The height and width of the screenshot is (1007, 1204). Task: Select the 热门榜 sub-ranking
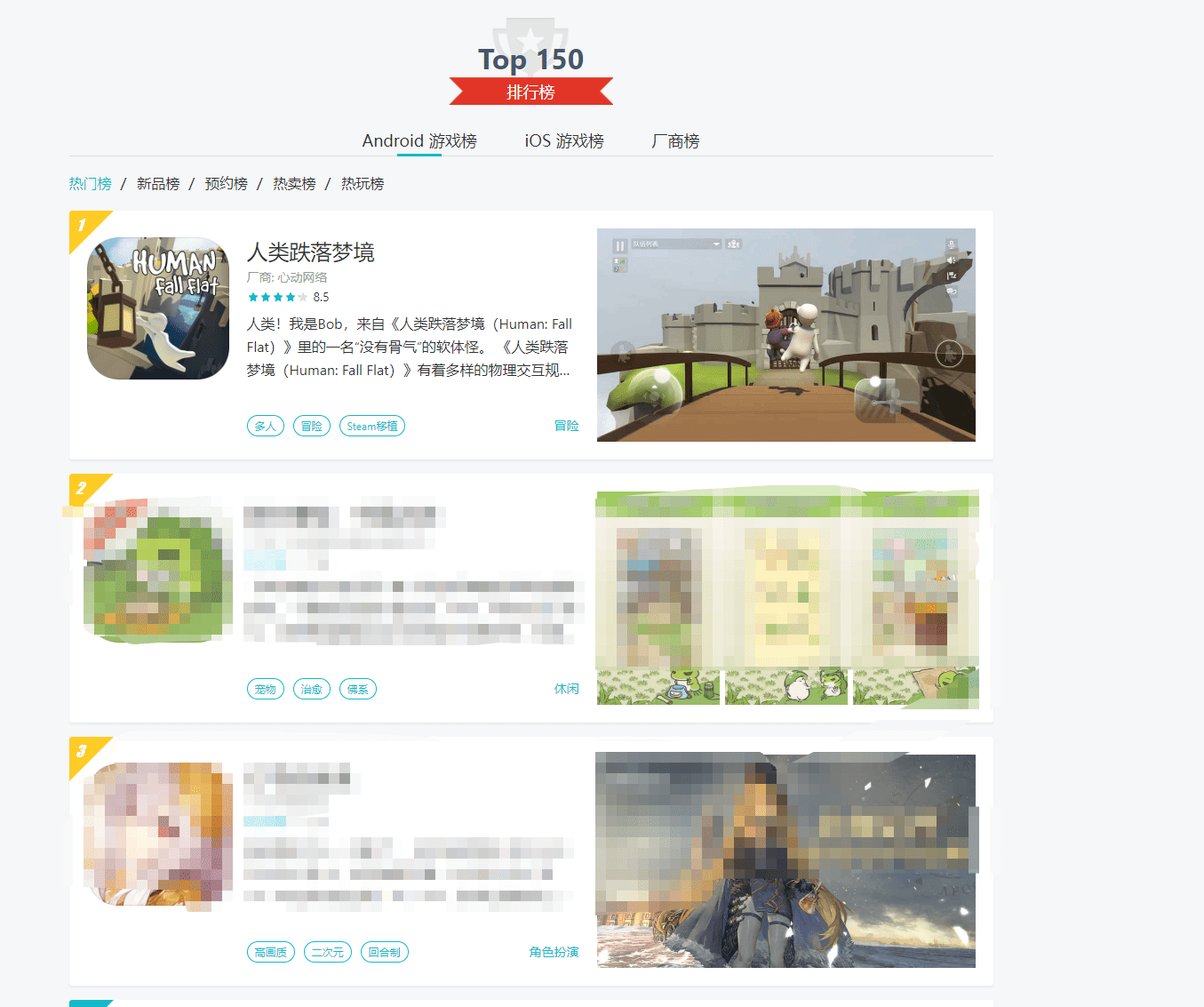(x=91, y=184)
